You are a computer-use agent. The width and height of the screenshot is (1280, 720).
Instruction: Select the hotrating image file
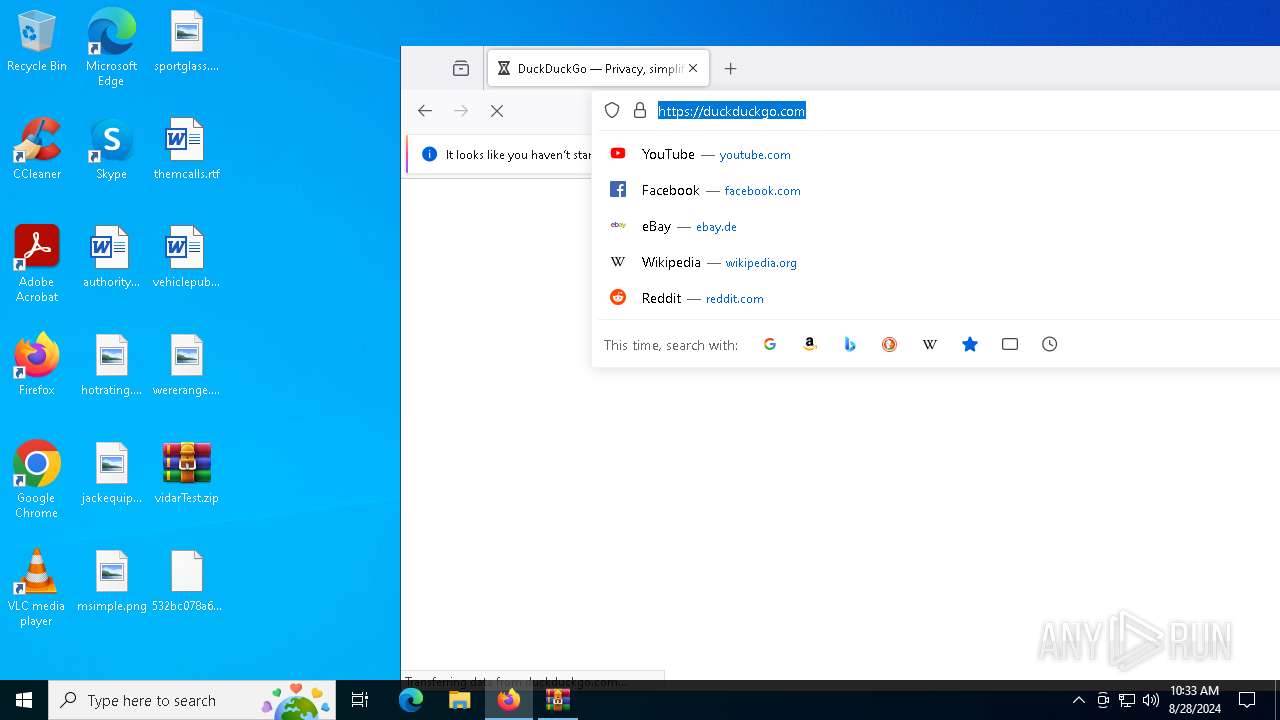point(111,366)
